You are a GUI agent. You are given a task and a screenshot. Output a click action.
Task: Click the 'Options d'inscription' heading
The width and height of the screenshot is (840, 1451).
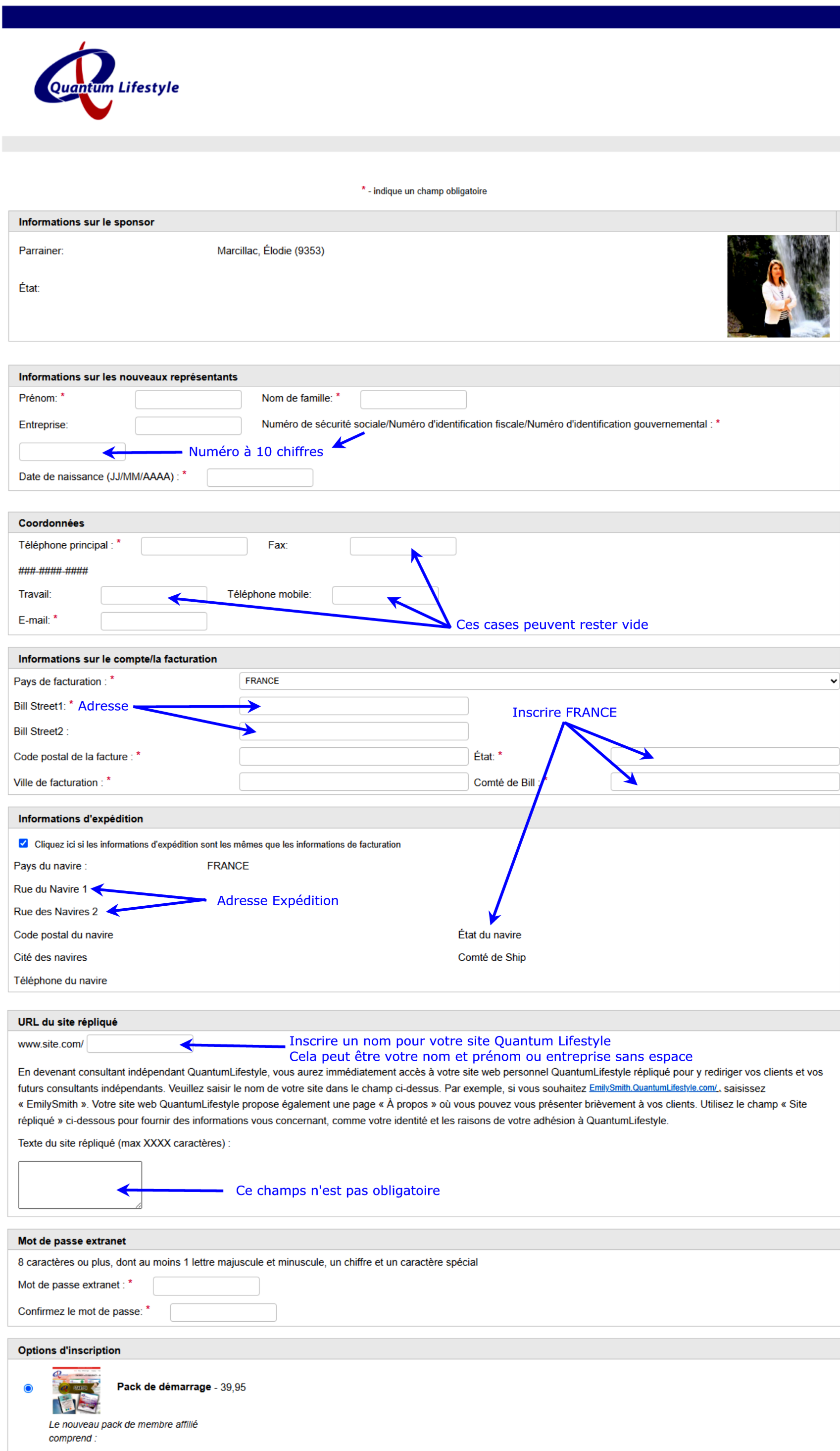69,1350
